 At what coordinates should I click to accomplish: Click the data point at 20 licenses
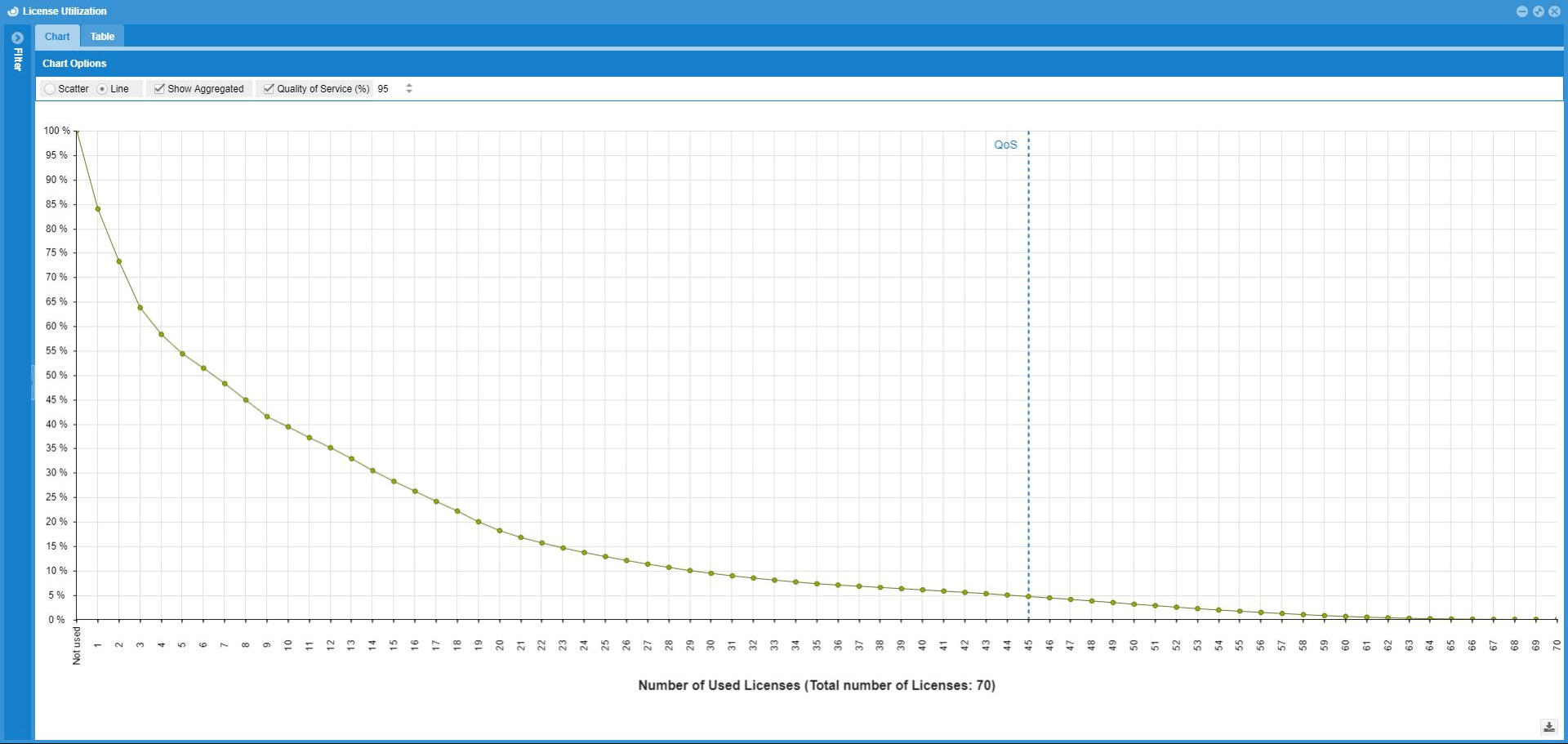(500, 531)
